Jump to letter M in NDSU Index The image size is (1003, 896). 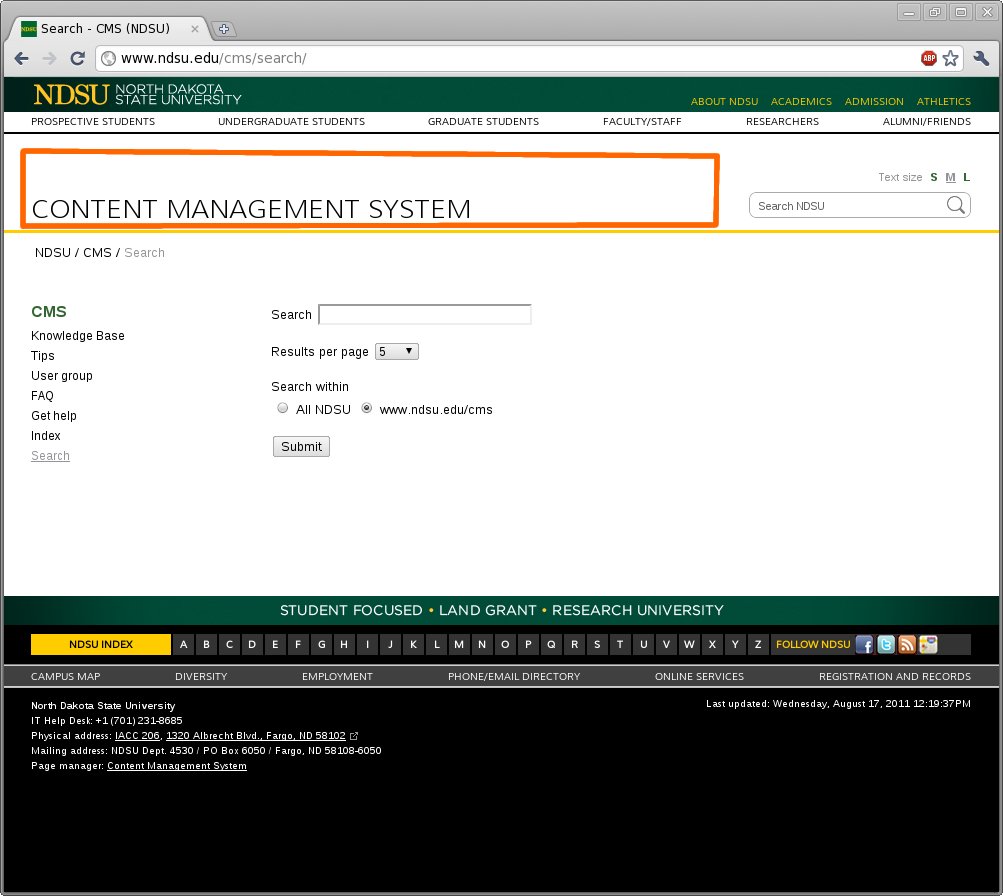coord(459,645)
